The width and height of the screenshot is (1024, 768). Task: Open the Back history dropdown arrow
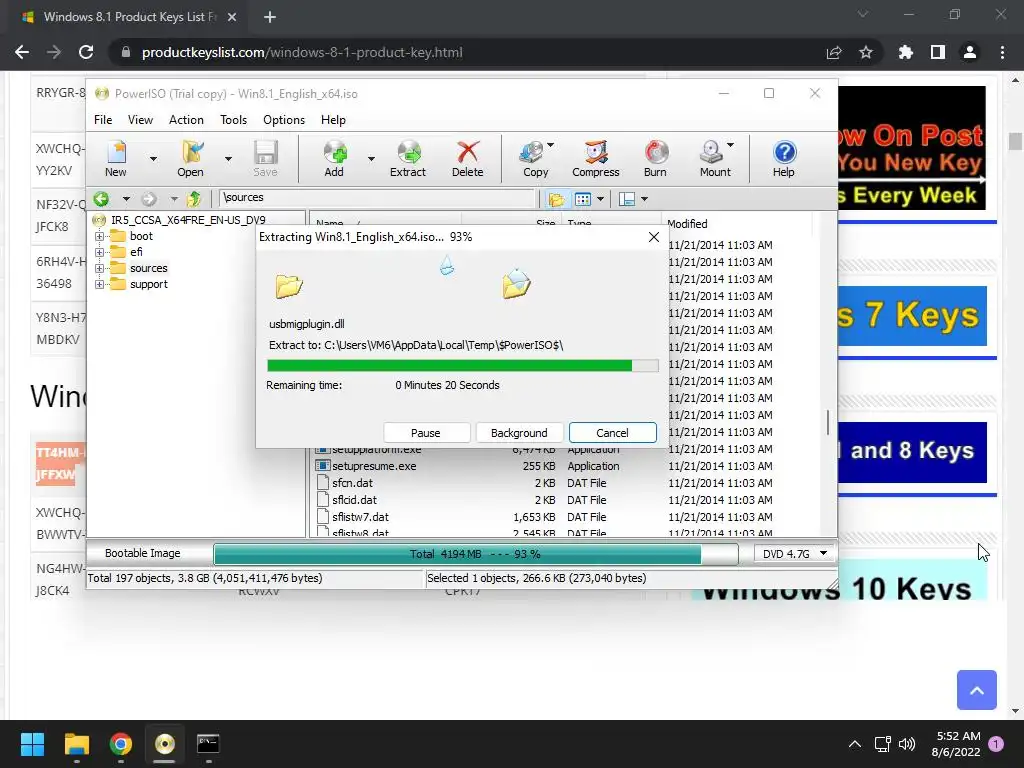[x=126, y=199]
